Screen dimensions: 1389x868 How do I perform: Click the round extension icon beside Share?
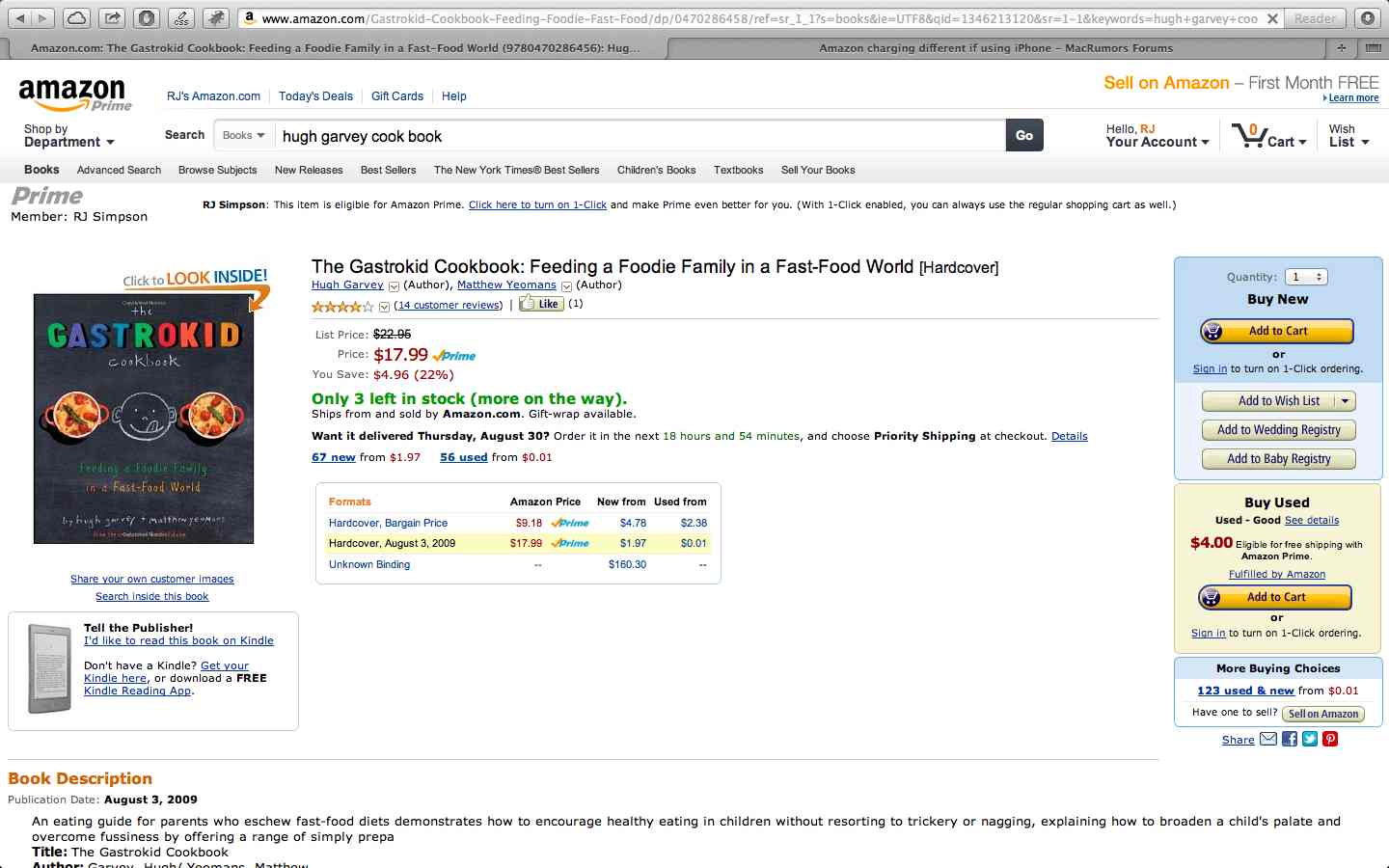point(147,17)
